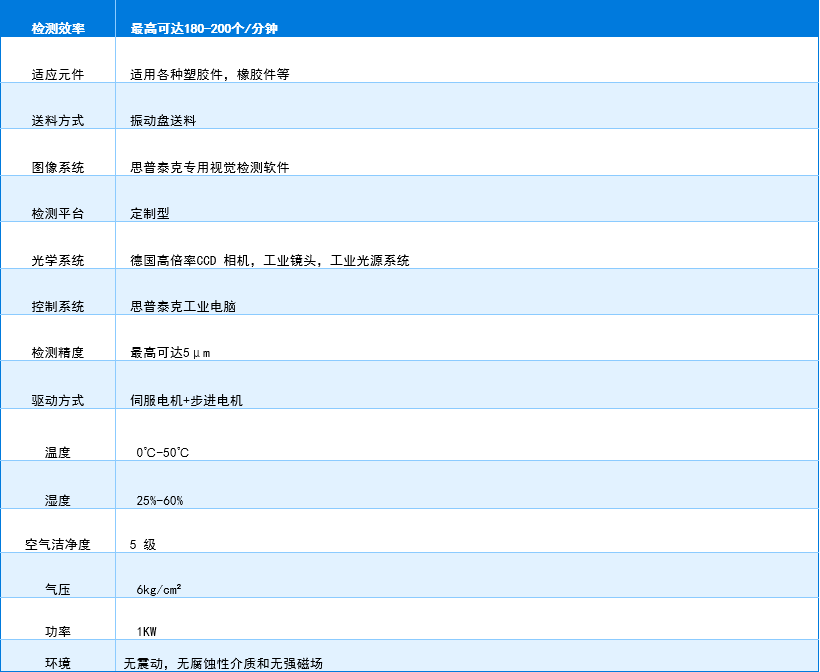Select 思普泰克专用视觉检测软件 text
The image size is (820, 672).
pyautogui.click(x=210, y=168)
